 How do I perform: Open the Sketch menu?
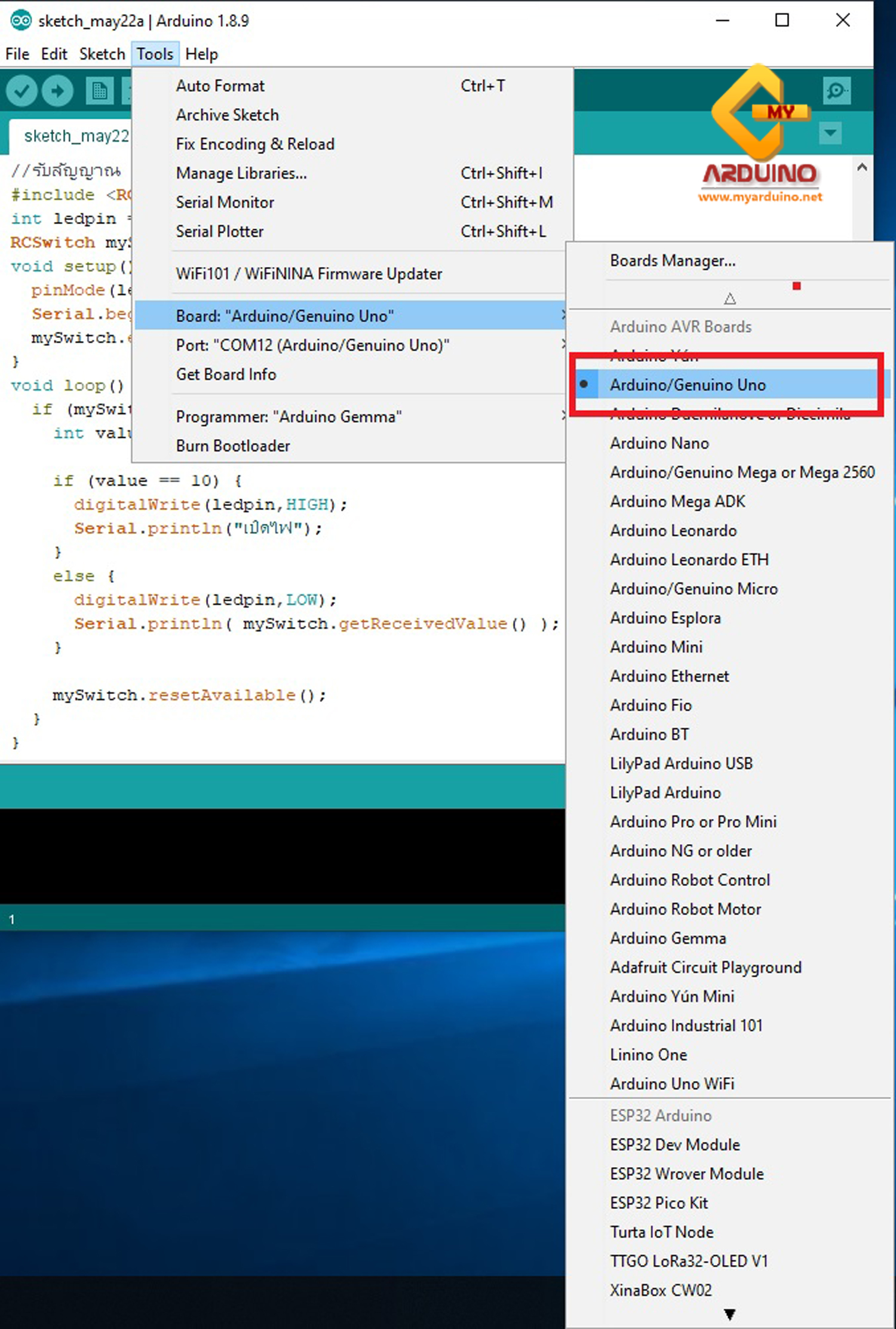point(102,54)
